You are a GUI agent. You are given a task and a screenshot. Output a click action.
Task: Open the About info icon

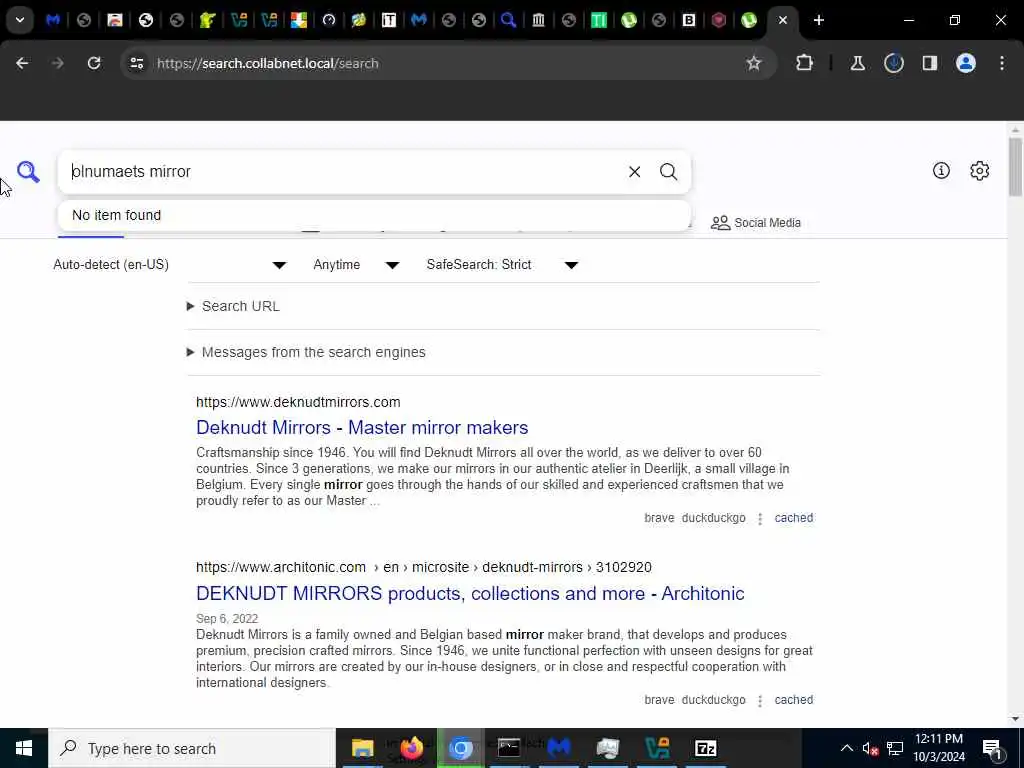pyautogui.click(x=941, y=170)
